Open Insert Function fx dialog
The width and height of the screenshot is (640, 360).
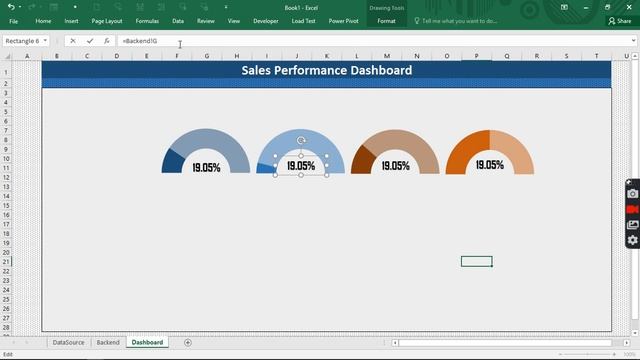click(x=107, y=41)
